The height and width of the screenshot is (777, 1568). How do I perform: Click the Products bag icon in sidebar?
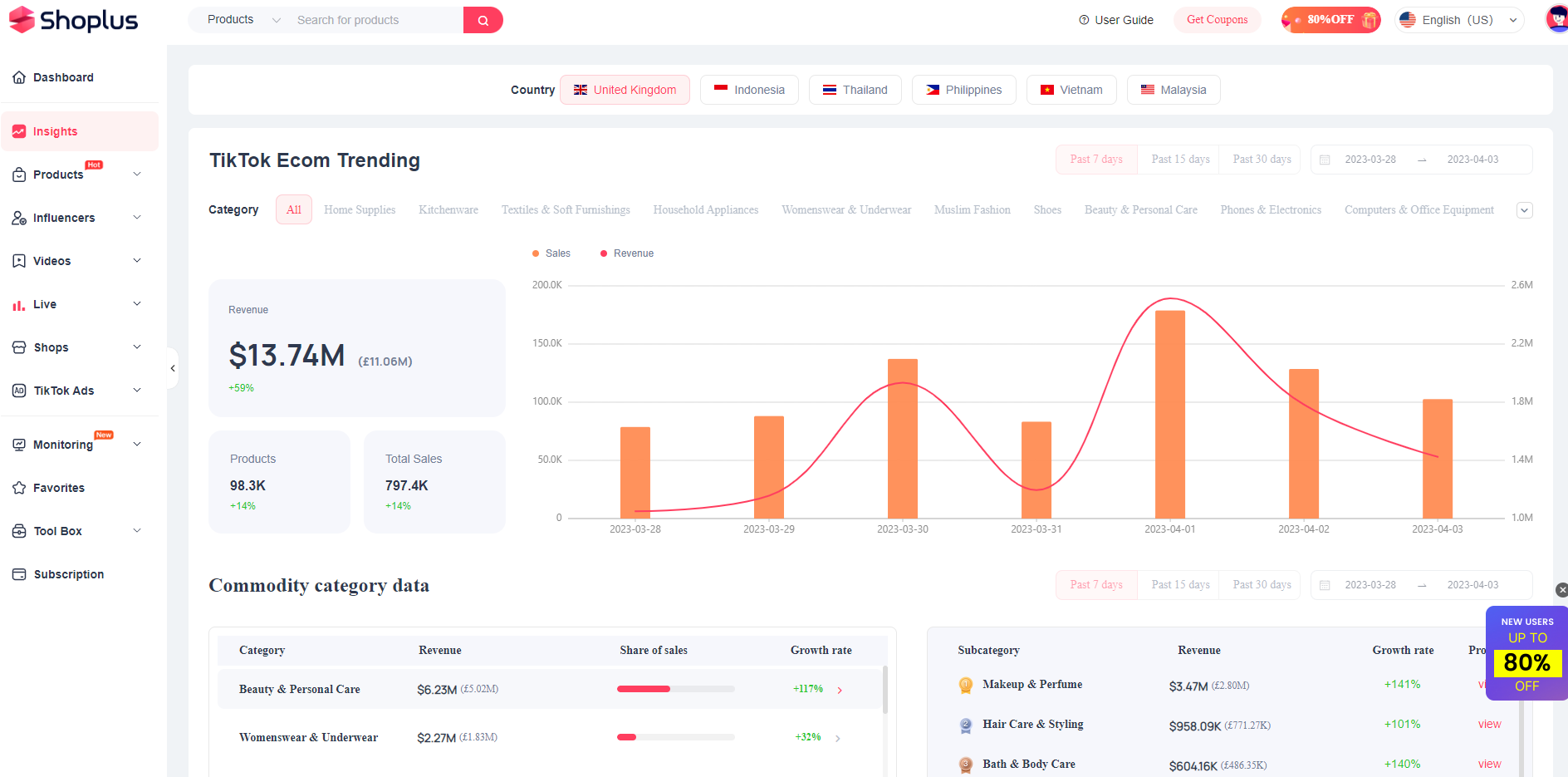[x=19, y=175]
